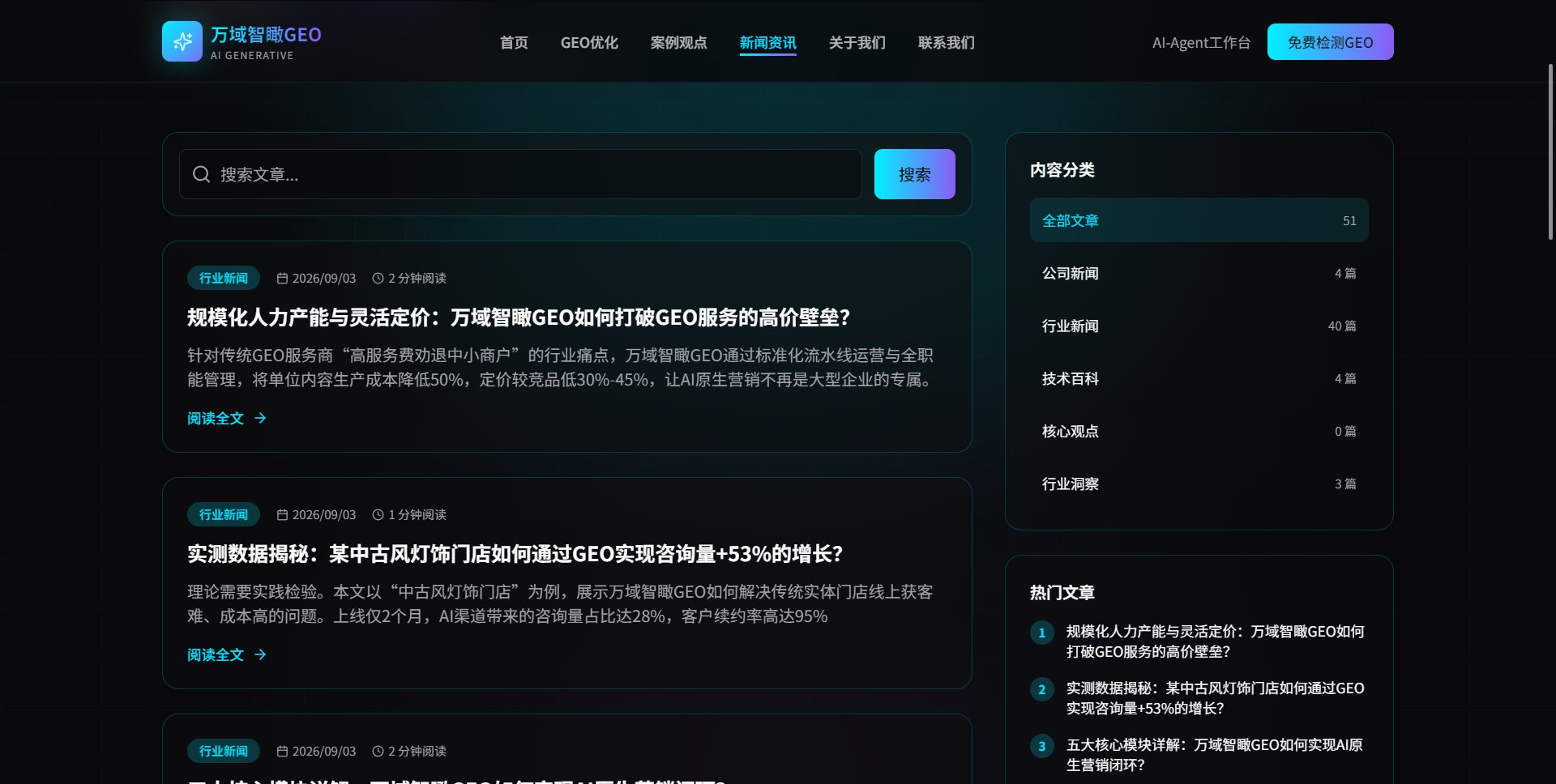Click the magnifier icon in search box
This screenshot has width=1556, height=784.
click(201, 174)
